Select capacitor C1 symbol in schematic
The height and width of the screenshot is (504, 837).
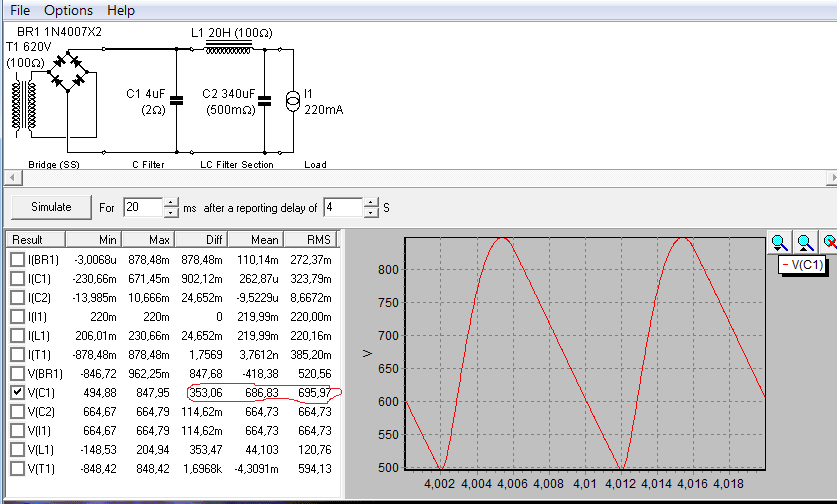[x=177, y=100]
